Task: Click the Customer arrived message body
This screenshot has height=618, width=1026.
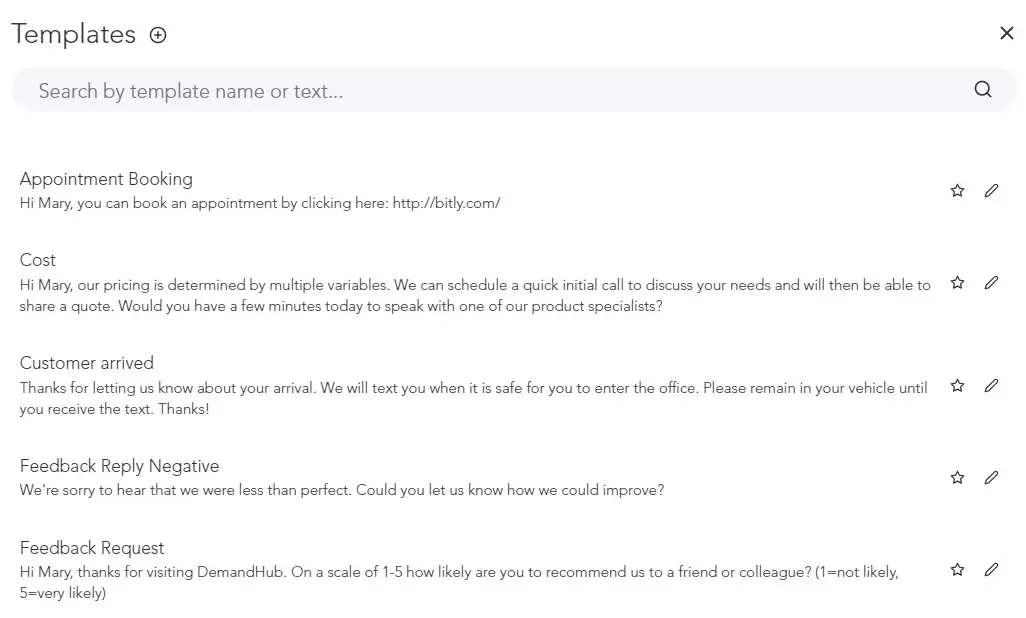Action: click(474, 398)
